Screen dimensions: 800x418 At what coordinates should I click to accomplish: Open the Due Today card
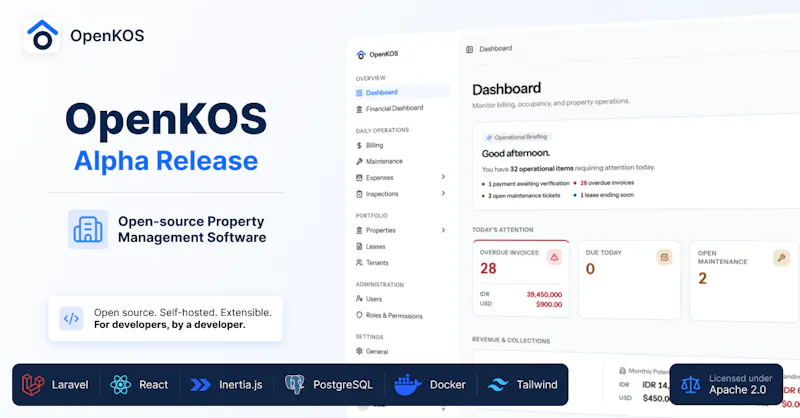[629, 280]
